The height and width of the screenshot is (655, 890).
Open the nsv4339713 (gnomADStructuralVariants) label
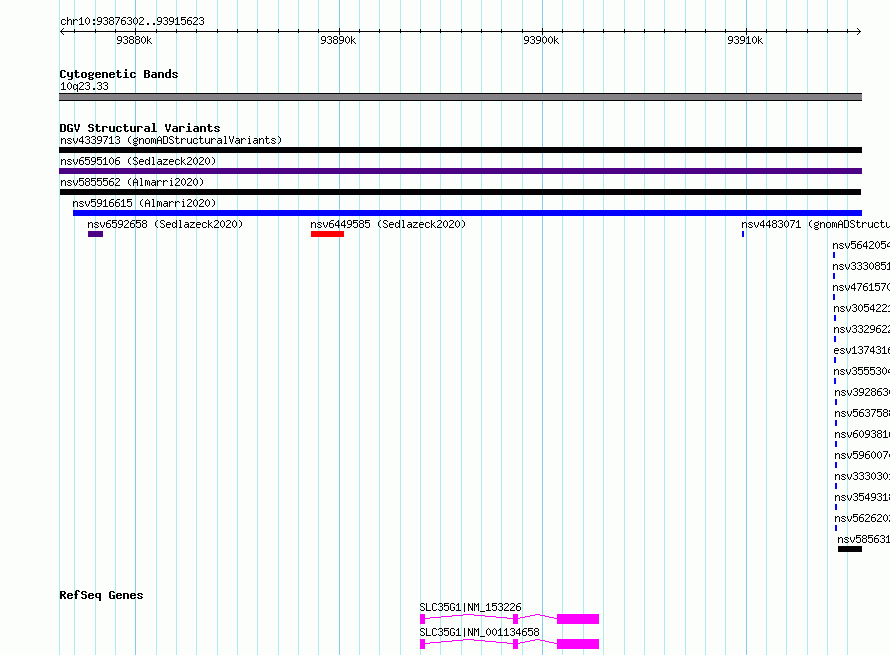[171, 140]
